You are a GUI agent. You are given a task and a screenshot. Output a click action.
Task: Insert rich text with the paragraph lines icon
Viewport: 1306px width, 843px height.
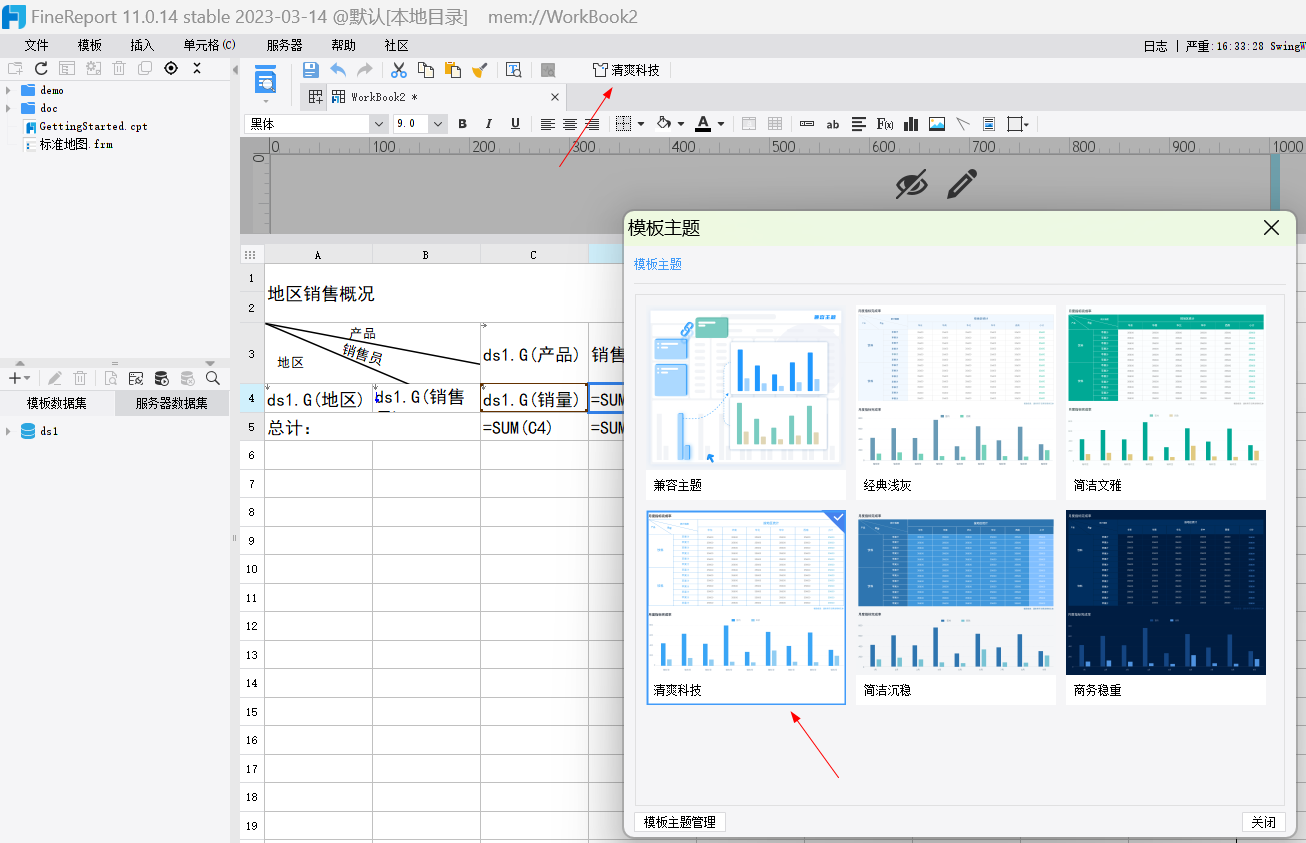pyautogui.click(x=859, y=124)
